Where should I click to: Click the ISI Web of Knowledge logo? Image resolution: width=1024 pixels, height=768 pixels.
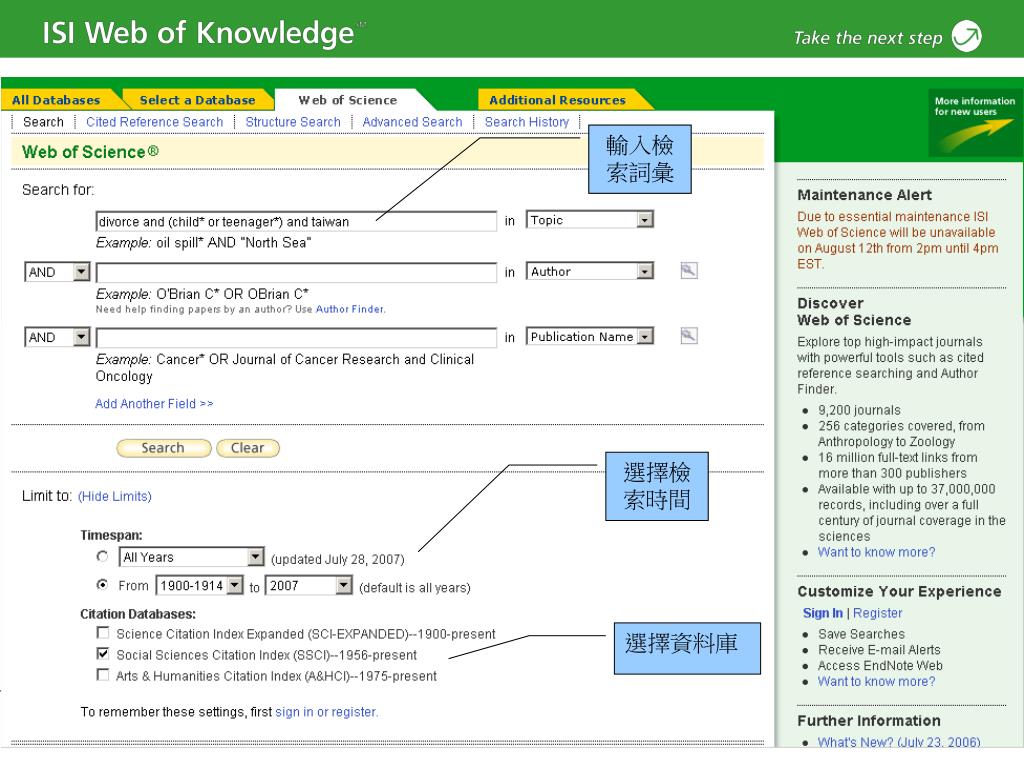[x=199, y=33]
